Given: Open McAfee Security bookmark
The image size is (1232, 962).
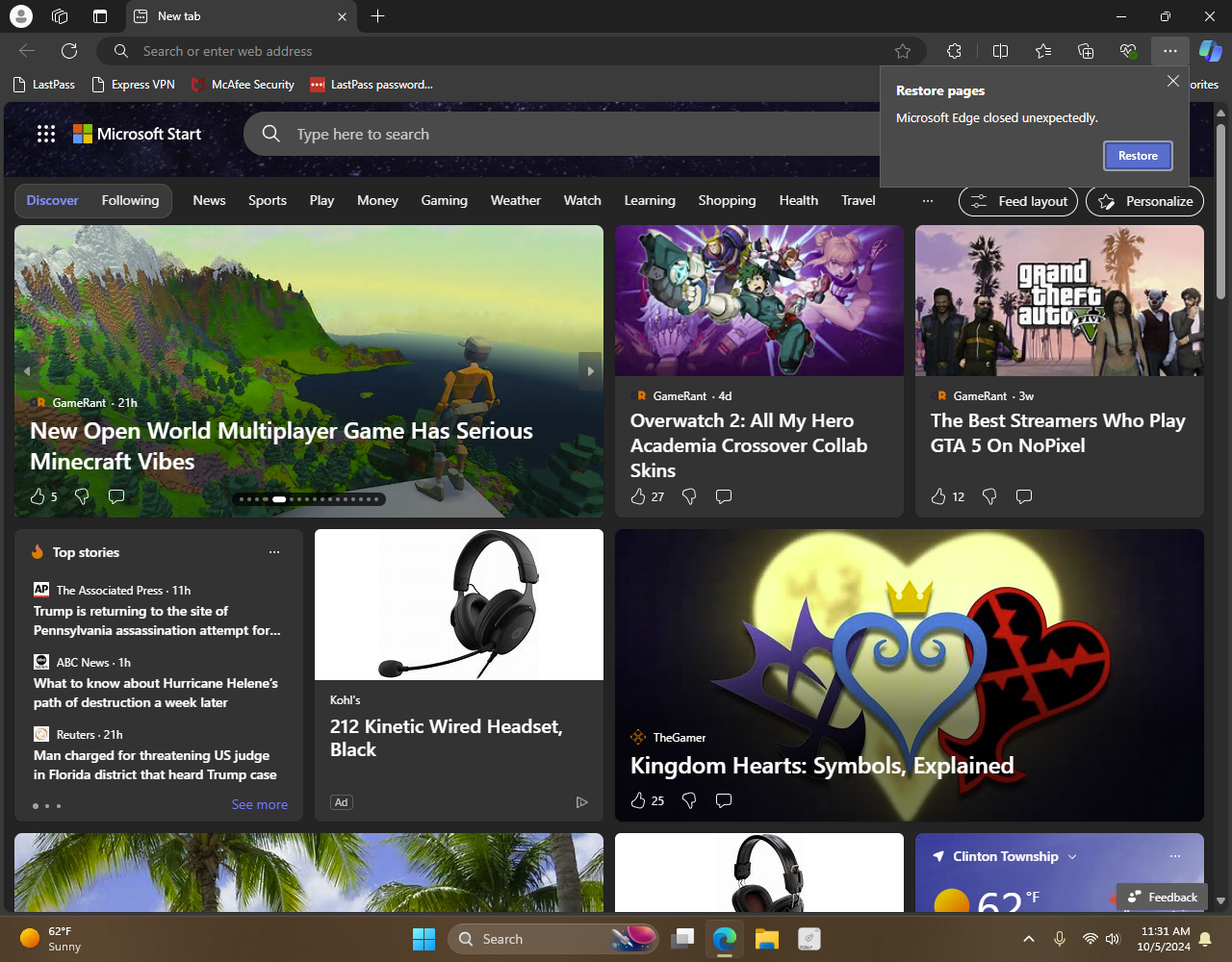Looking at the screenshot, I should (x=244, y=85).
